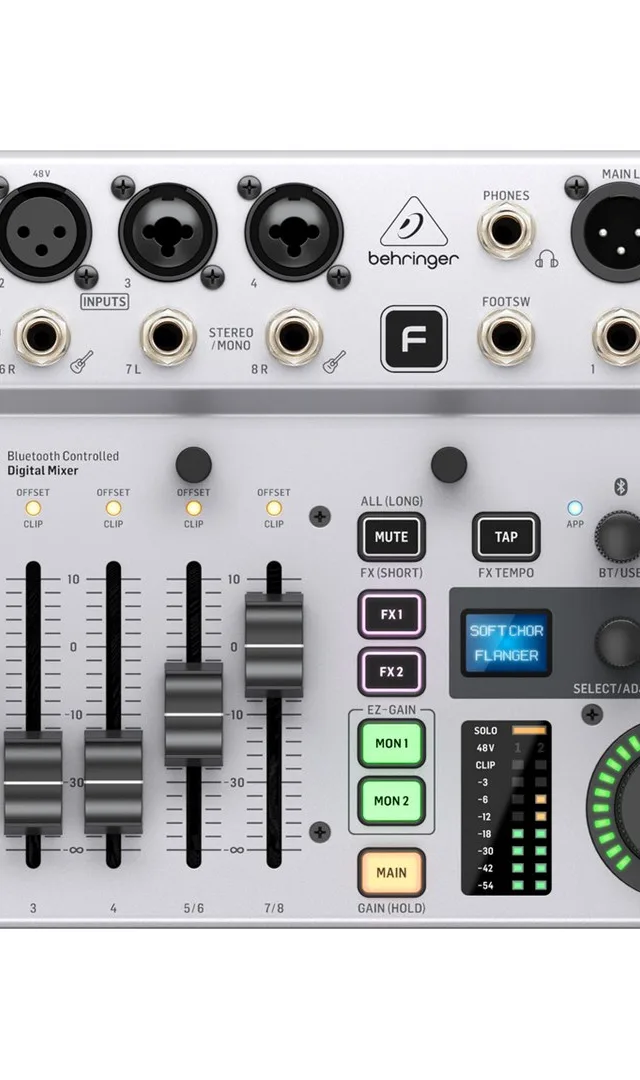Select the MON 2 button

coord(391,801)
